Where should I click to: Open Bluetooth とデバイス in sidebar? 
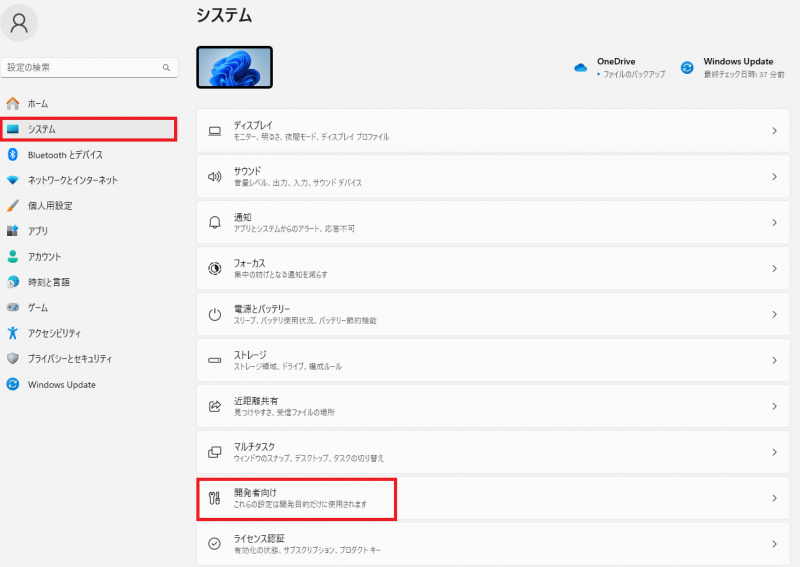point(65,155)
